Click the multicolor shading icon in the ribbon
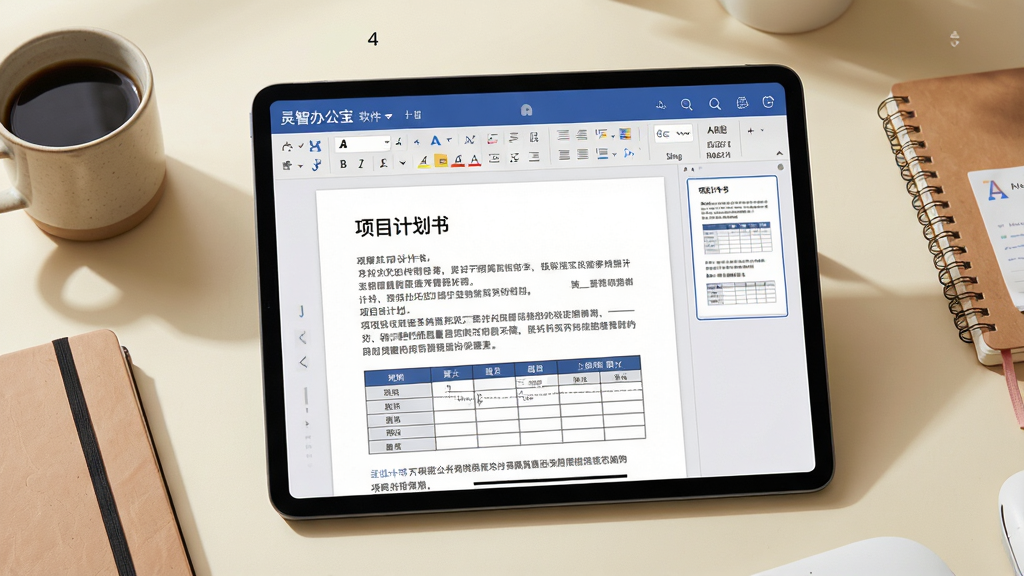This screenshot has width=1024, height=576. point(625,134)
